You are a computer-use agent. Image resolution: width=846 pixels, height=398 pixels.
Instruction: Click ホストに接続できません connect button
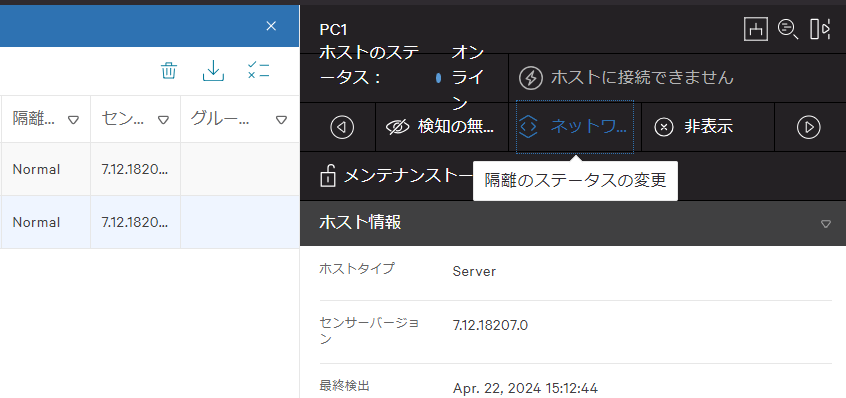[626, 78]
